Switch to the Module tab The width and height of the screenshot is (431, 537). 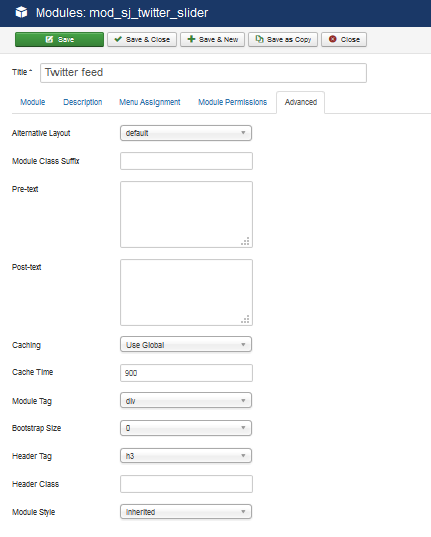(33, 102)
